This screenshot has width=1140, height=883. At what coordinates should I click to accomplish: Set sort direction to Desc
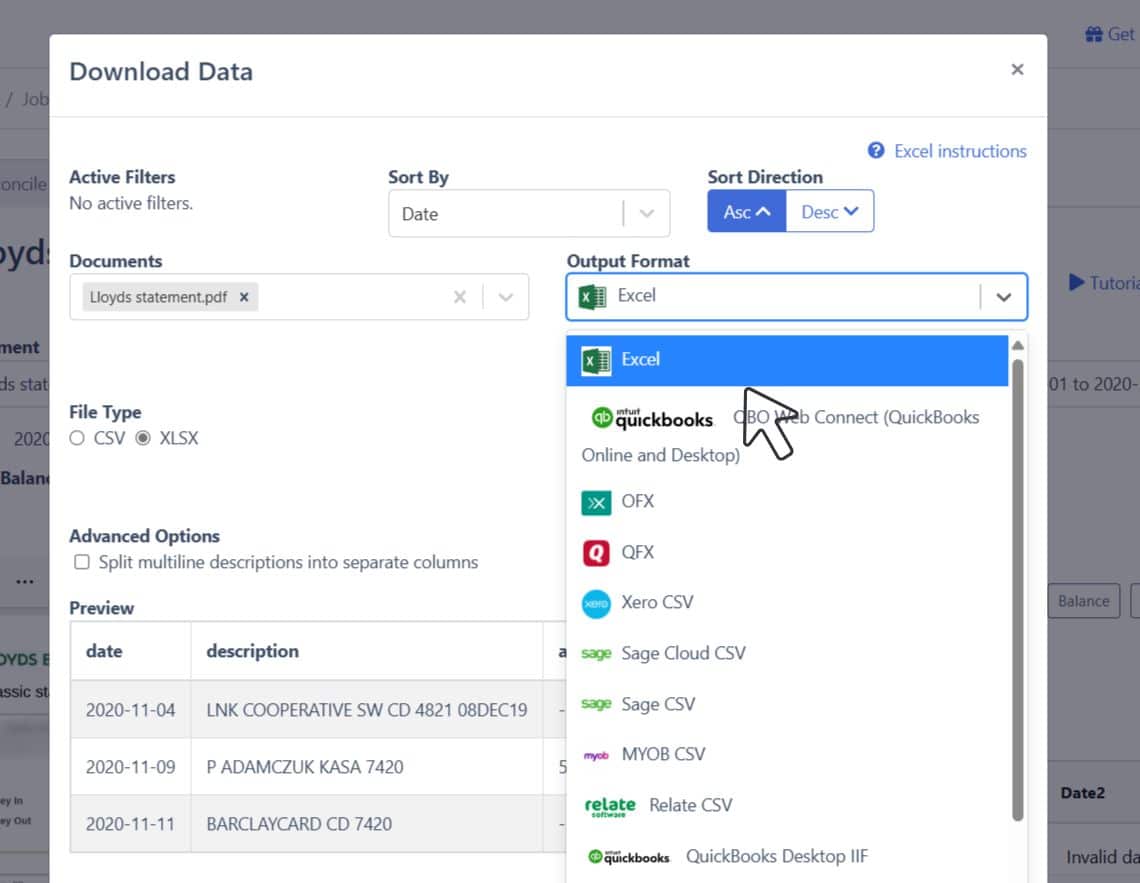(x=830, y=211)
